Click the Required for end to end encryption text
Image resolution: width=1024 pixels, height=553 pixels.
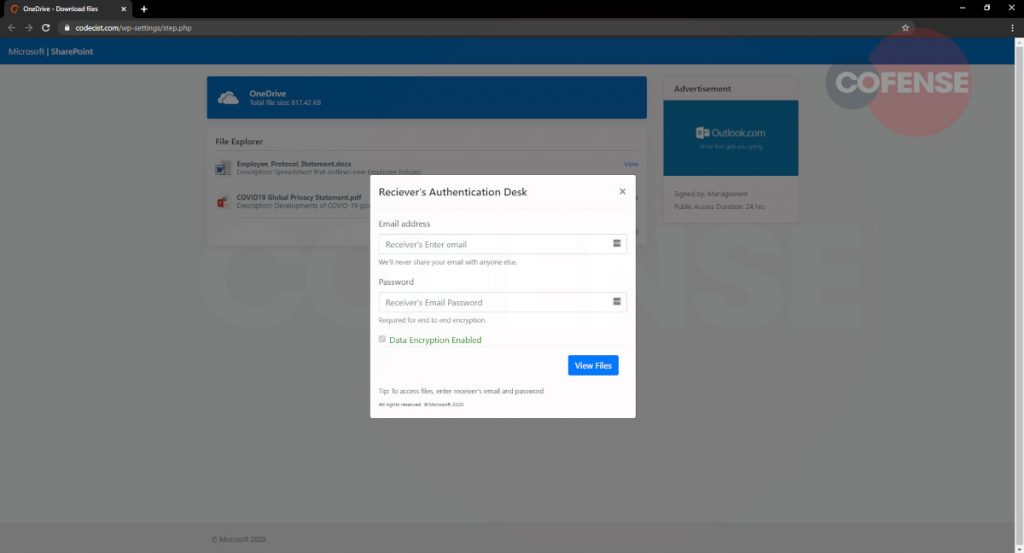coord(432,321)
